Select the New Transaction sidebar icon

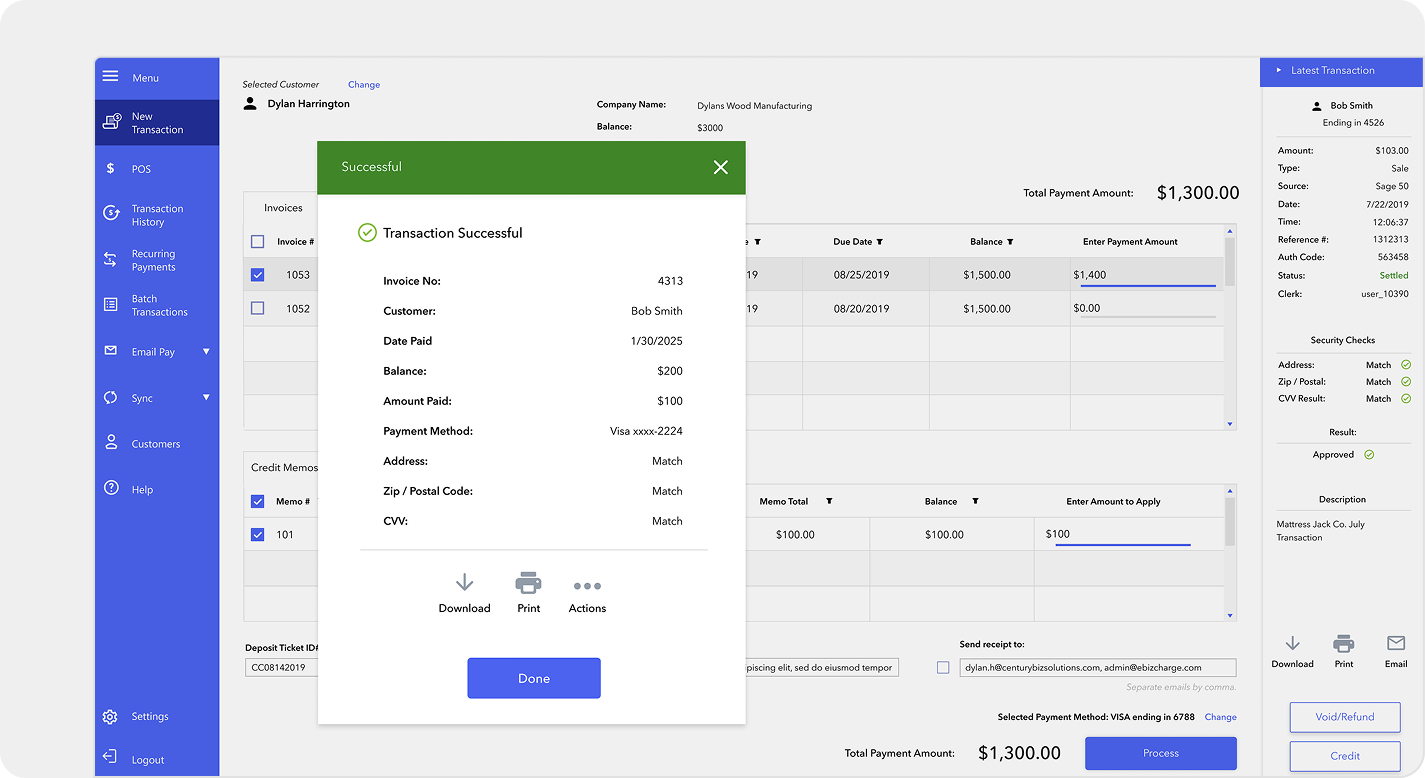tap(112, 122)
